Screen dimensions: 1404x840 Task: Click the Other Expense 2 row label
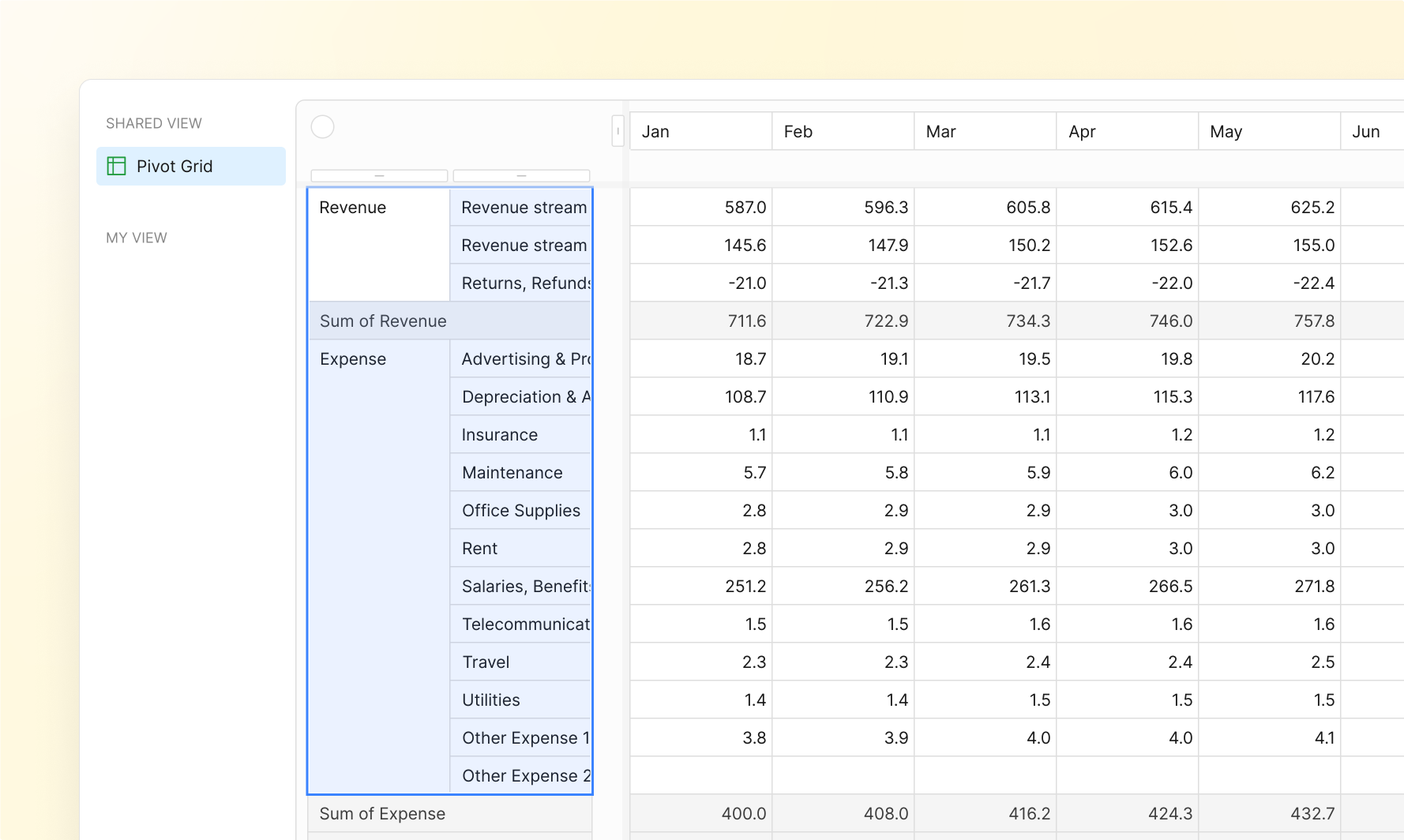pos(521,775)
